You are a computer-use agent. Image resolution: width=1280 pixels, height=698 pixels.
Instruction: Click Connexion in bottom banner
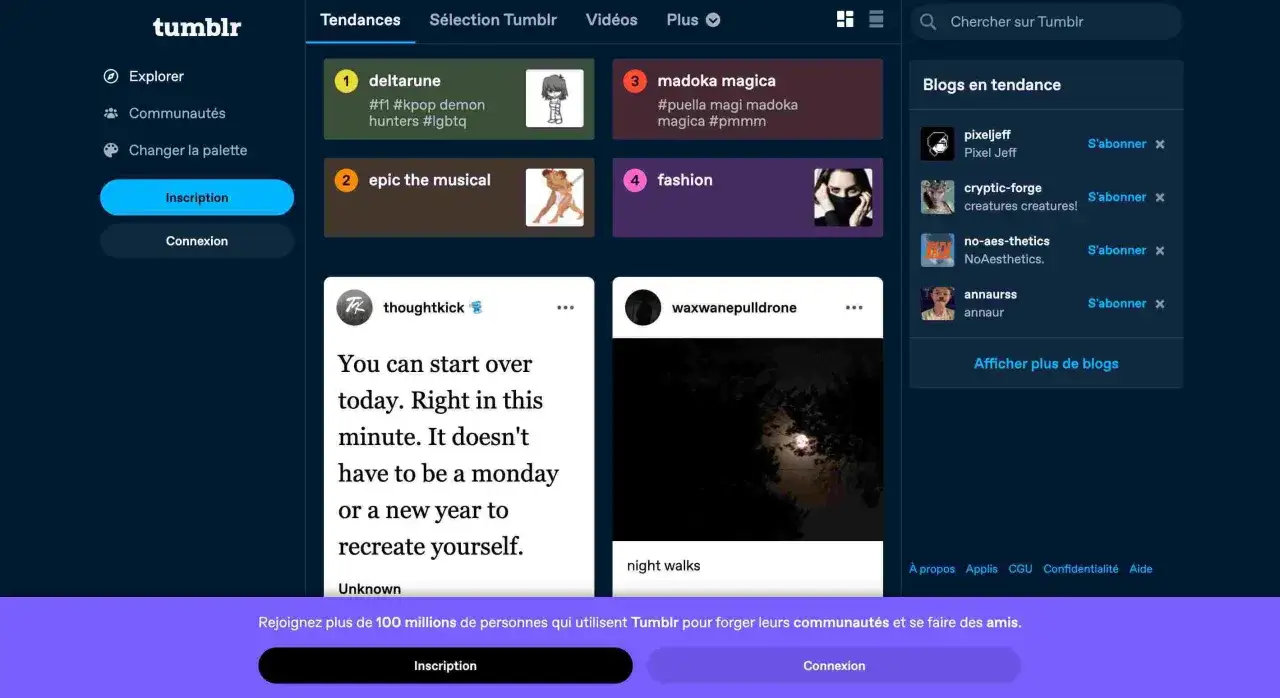(x=834, y=665)
